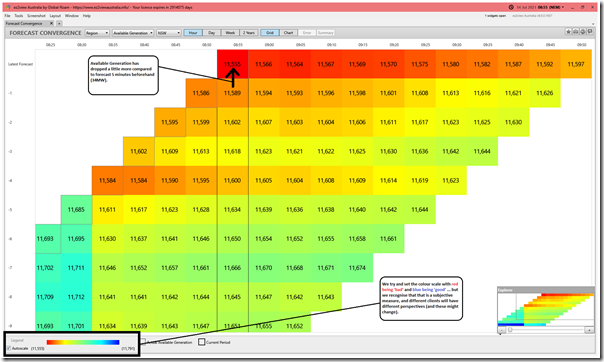This screenshot has height=362, width=604.
Task: Select the Hour time range toggle
Action: [x=193, y=33]
